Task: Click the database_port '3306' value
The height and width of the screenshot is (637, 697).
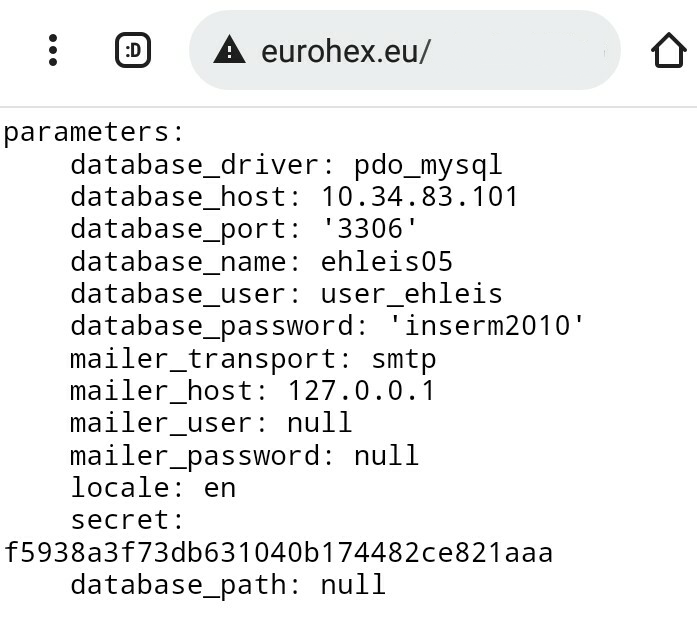Action: tap(370, 228)
